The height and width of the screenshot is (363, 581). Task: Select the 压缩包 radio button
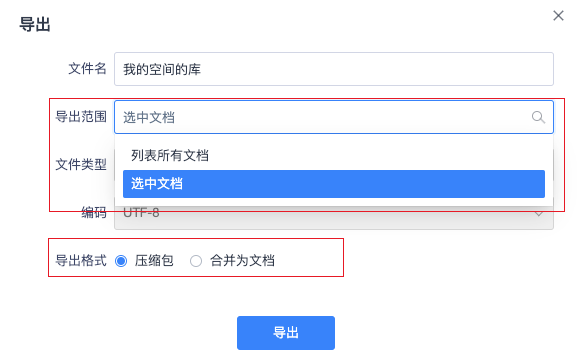pyautogui.click(x=121, y=261)
